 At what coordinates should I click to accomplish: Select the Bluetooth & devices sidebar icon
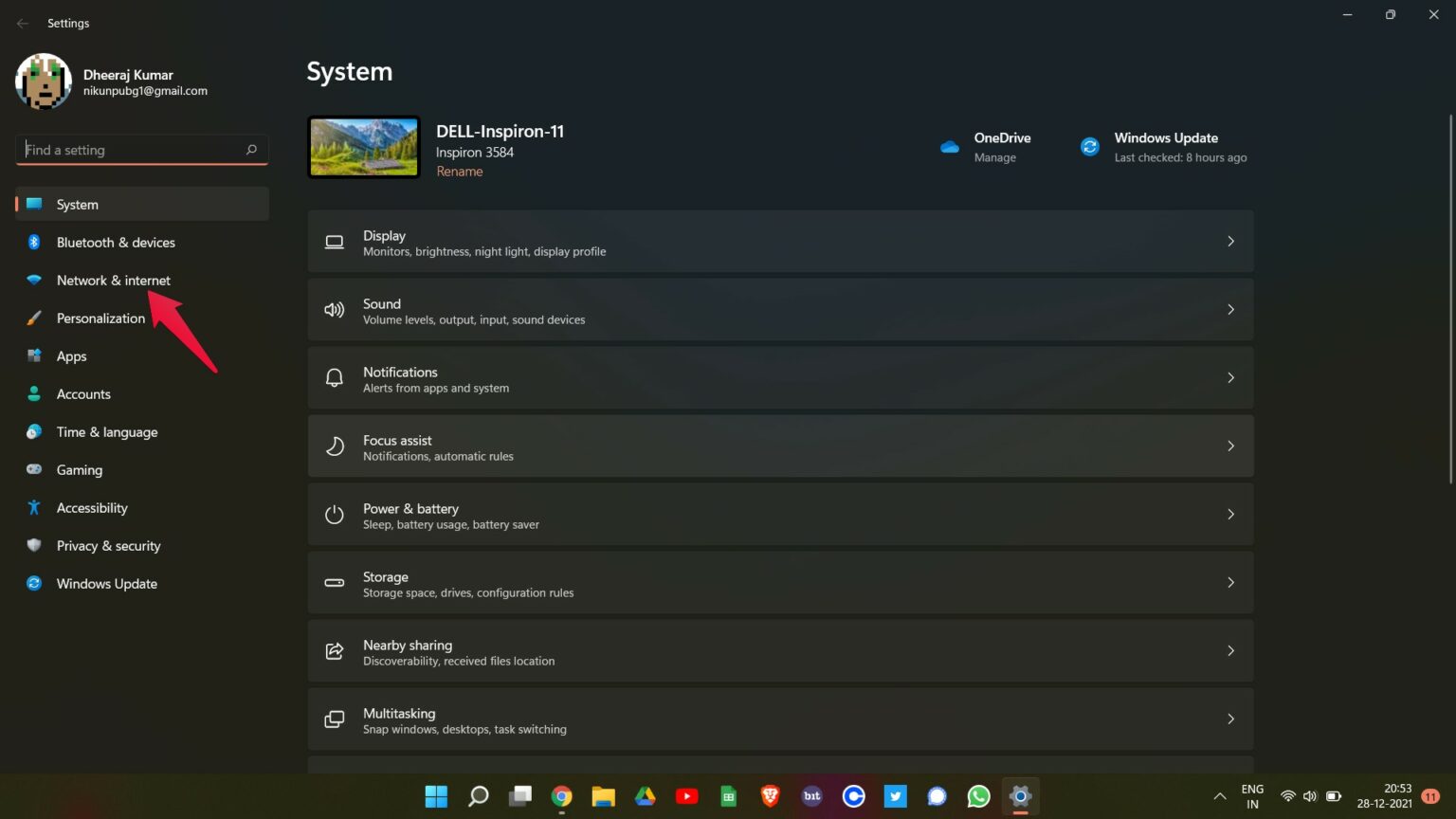point(34,243)
